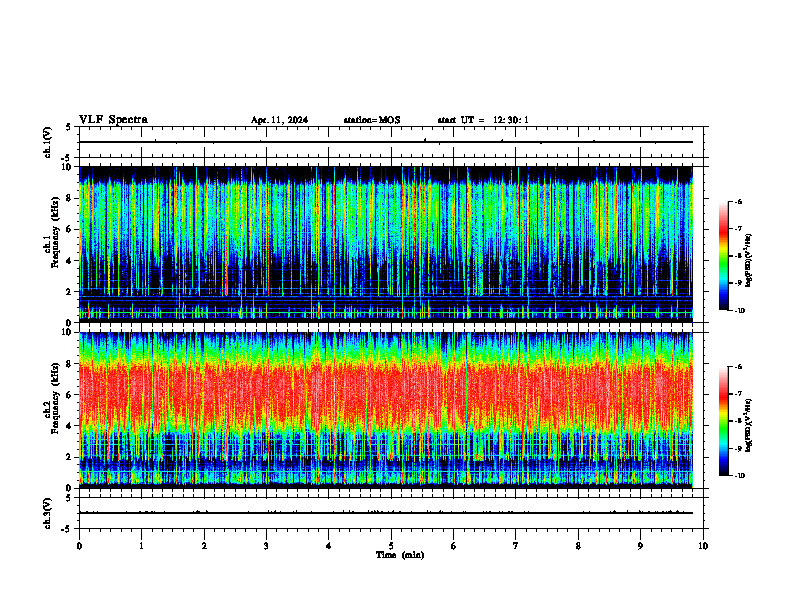Click the "VLF Spectra" title text
This screenshot has width=792, height=612.
tap(113, 120)
